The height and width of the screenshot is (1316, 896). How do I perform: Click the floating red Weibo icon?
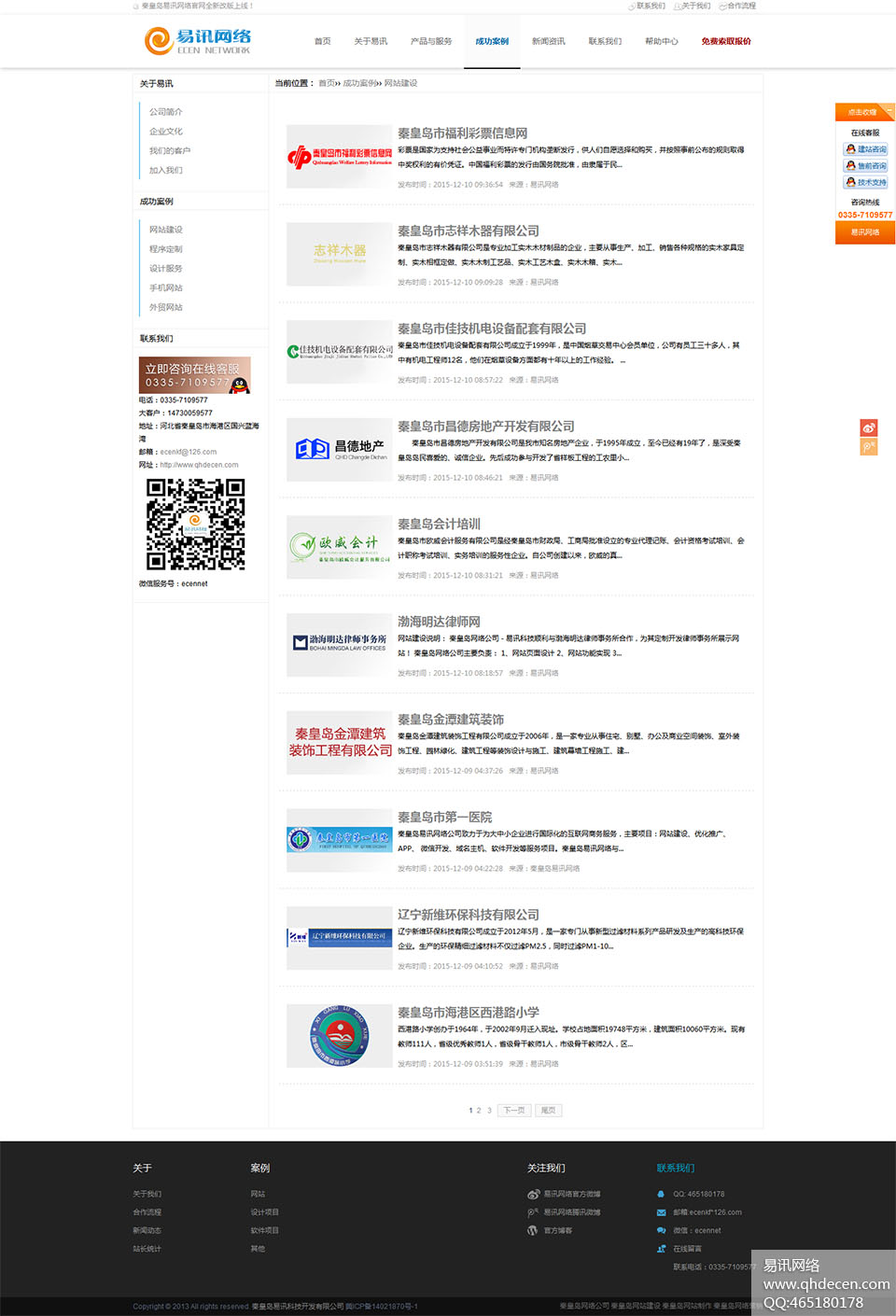tap(869, 427)
